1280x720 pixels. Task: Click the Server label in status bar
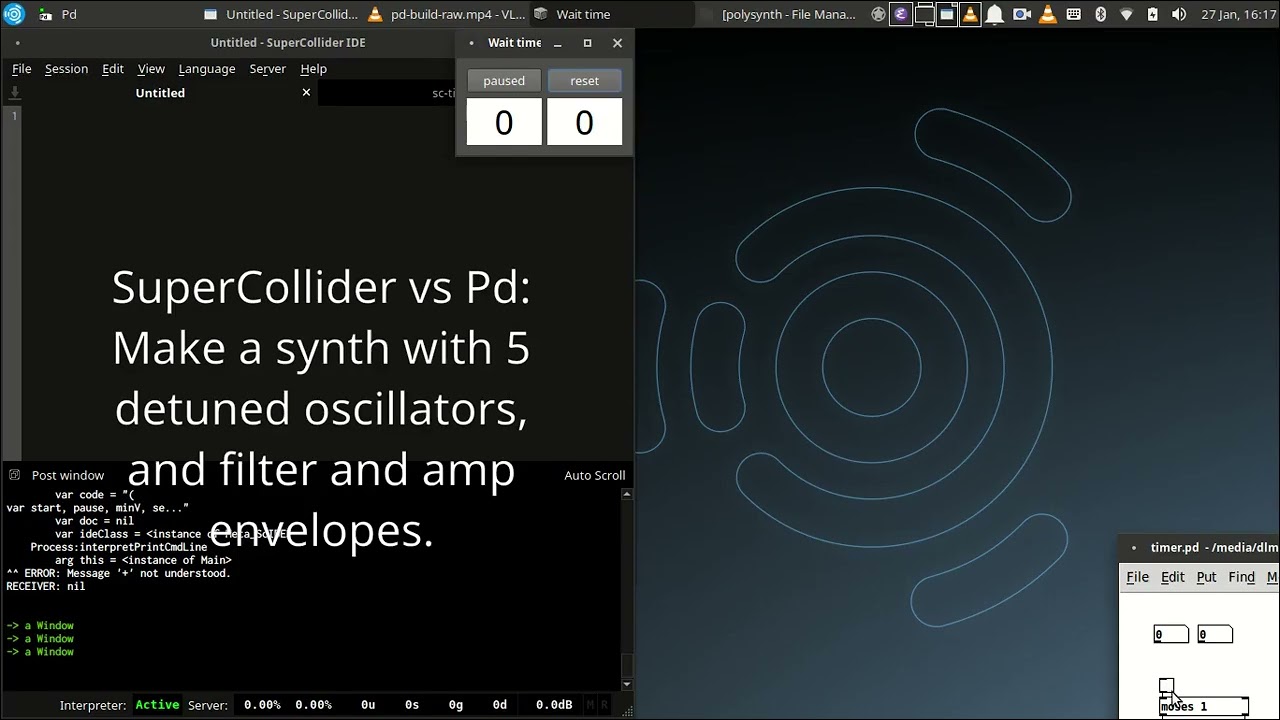coord(208,705)
